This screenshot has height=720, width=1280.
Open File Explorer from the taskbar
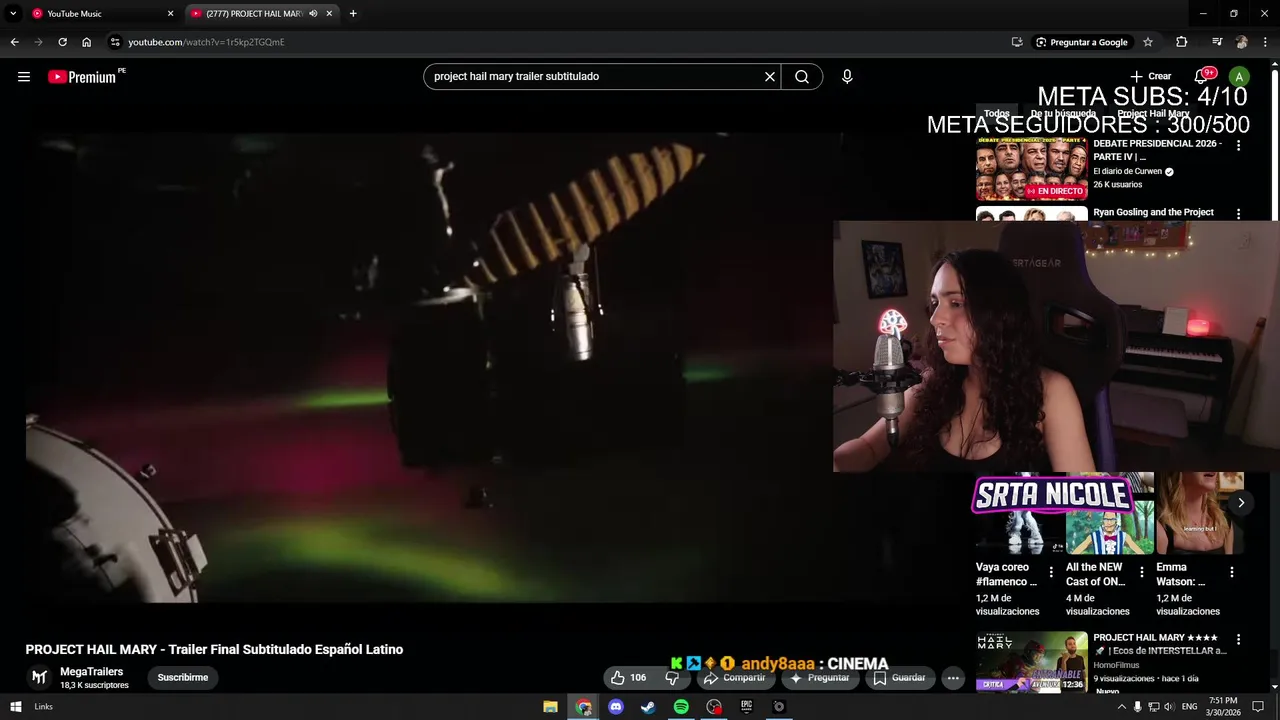click(550, 706)
